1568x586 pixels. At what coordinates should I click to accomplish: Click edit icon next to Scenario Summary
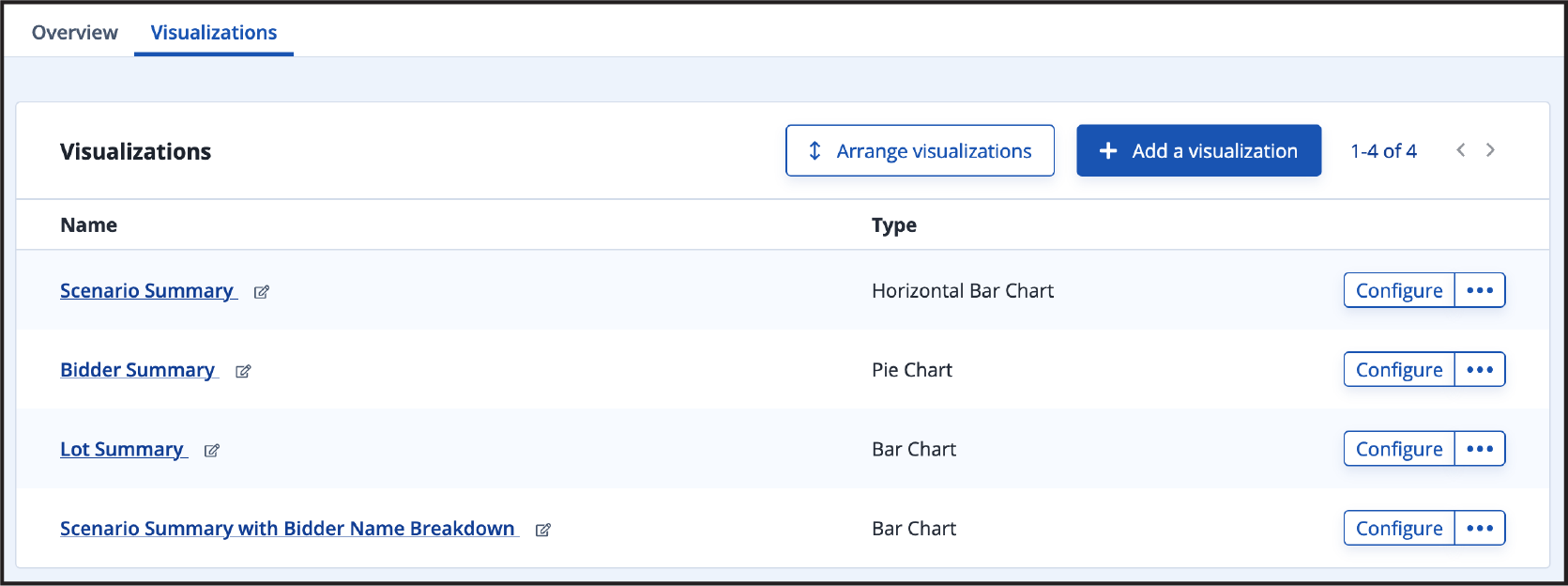[x=262, y=292]
